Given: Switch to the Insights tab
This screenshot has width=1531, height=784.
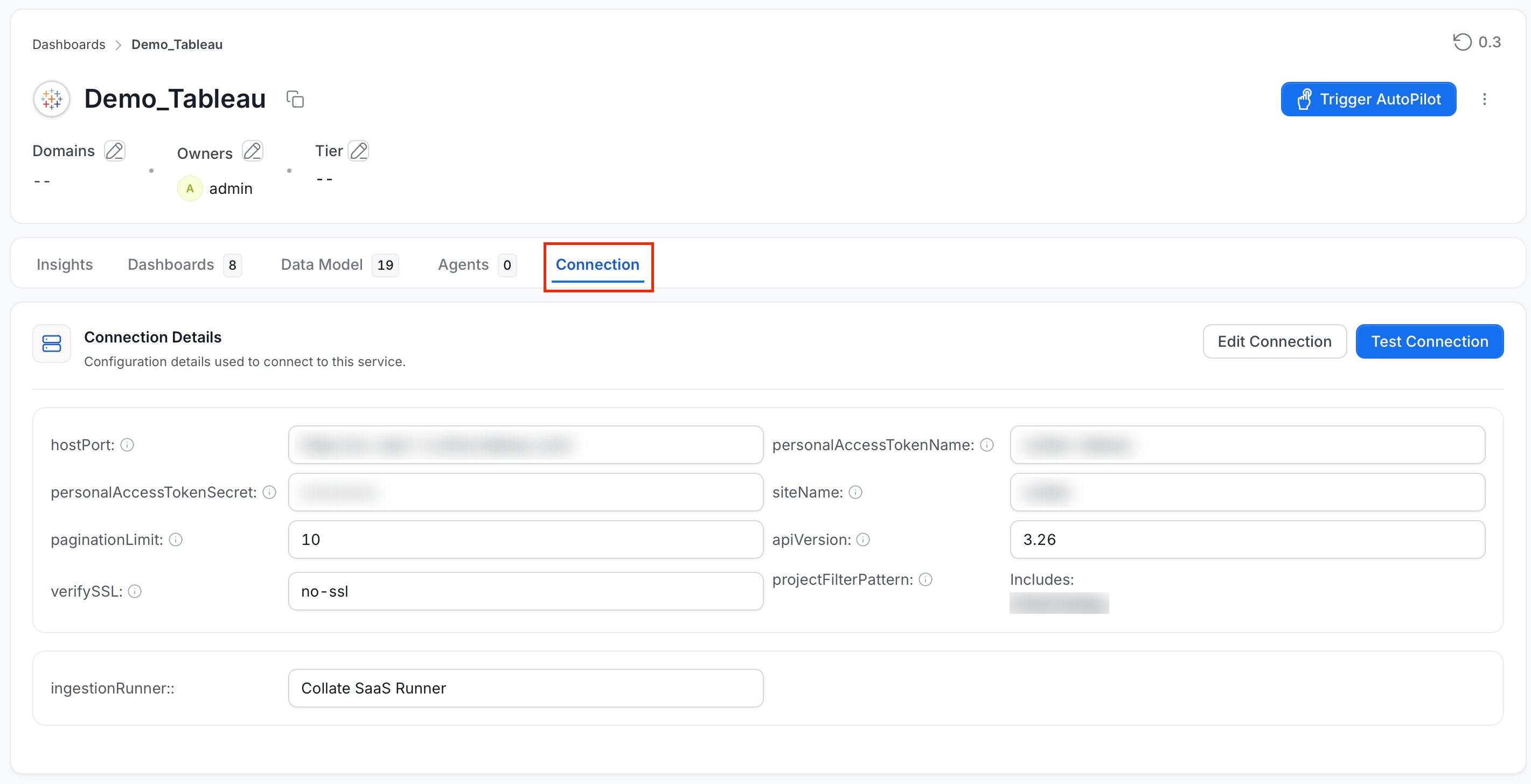Looking at the screenshot, I should coord(65,264).
